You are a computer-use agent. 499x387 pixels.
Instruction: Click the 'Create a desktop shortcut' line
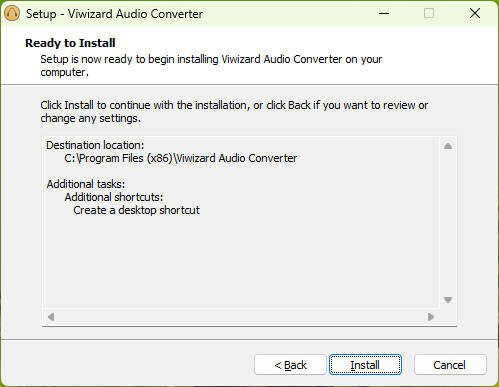[136, 210]
